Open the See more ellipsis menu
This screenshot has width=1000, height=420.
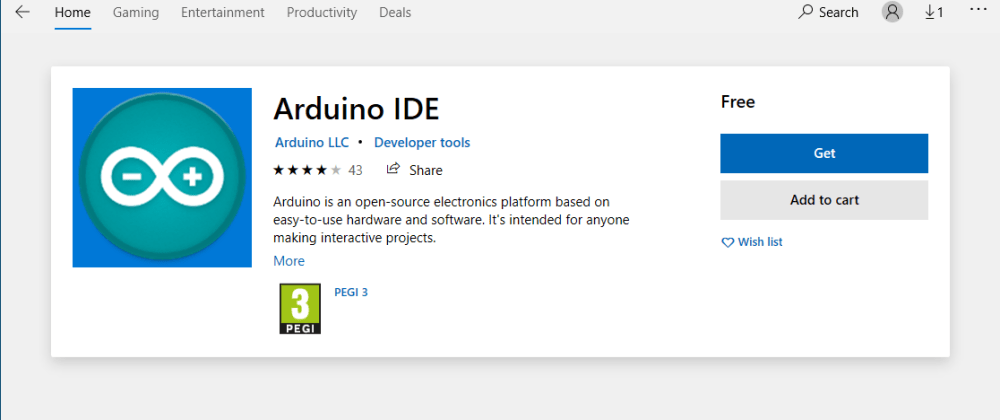(x=978, y=10)
